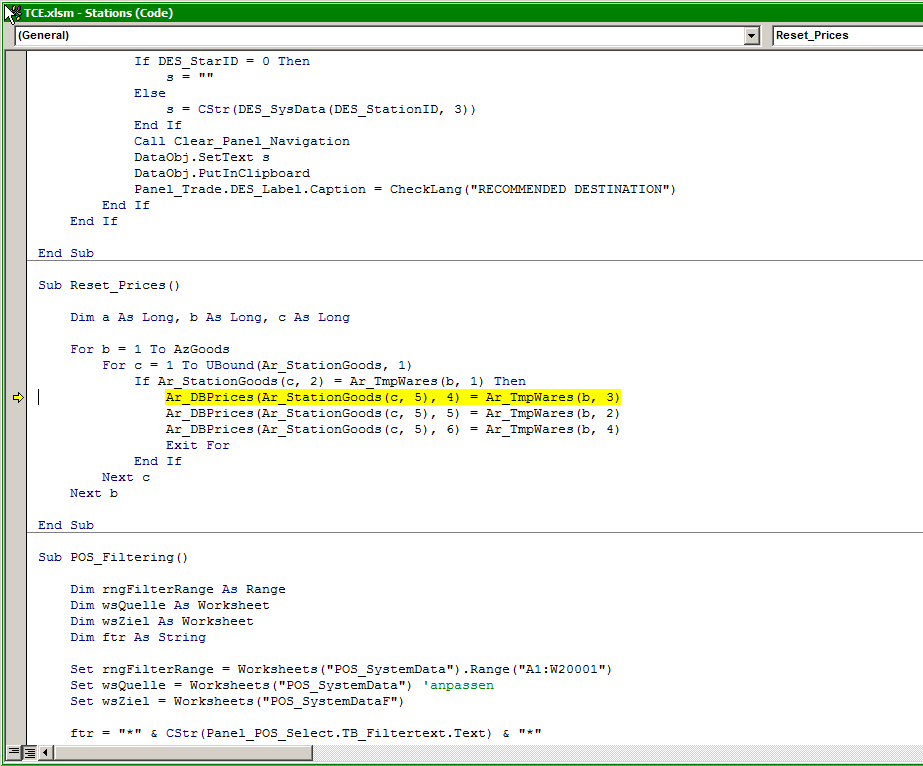The height and width of the screenshot is (766, 923).
Task: Click the 'Set wsQuelle = Worksheets' line
Action: coord(282,685)
